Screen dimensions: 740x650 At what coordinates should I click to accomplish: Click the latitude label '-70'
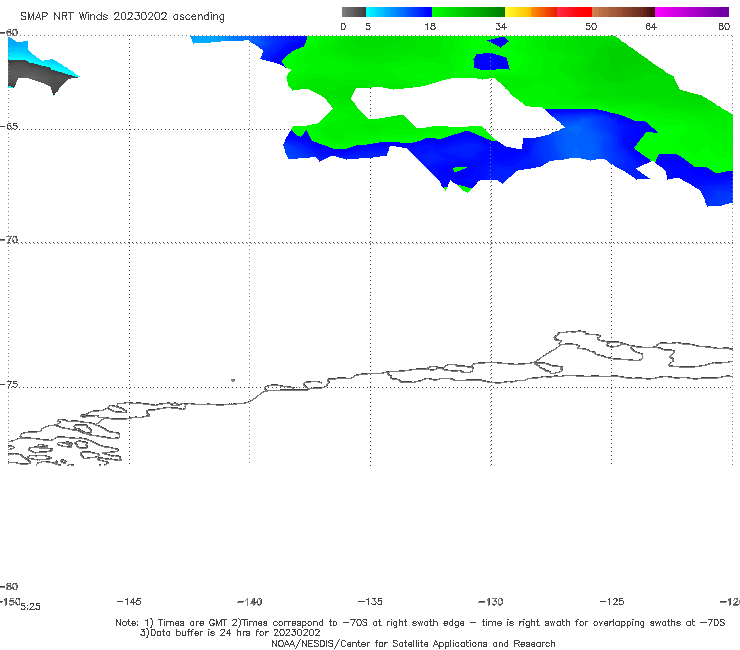coord(9,240)
